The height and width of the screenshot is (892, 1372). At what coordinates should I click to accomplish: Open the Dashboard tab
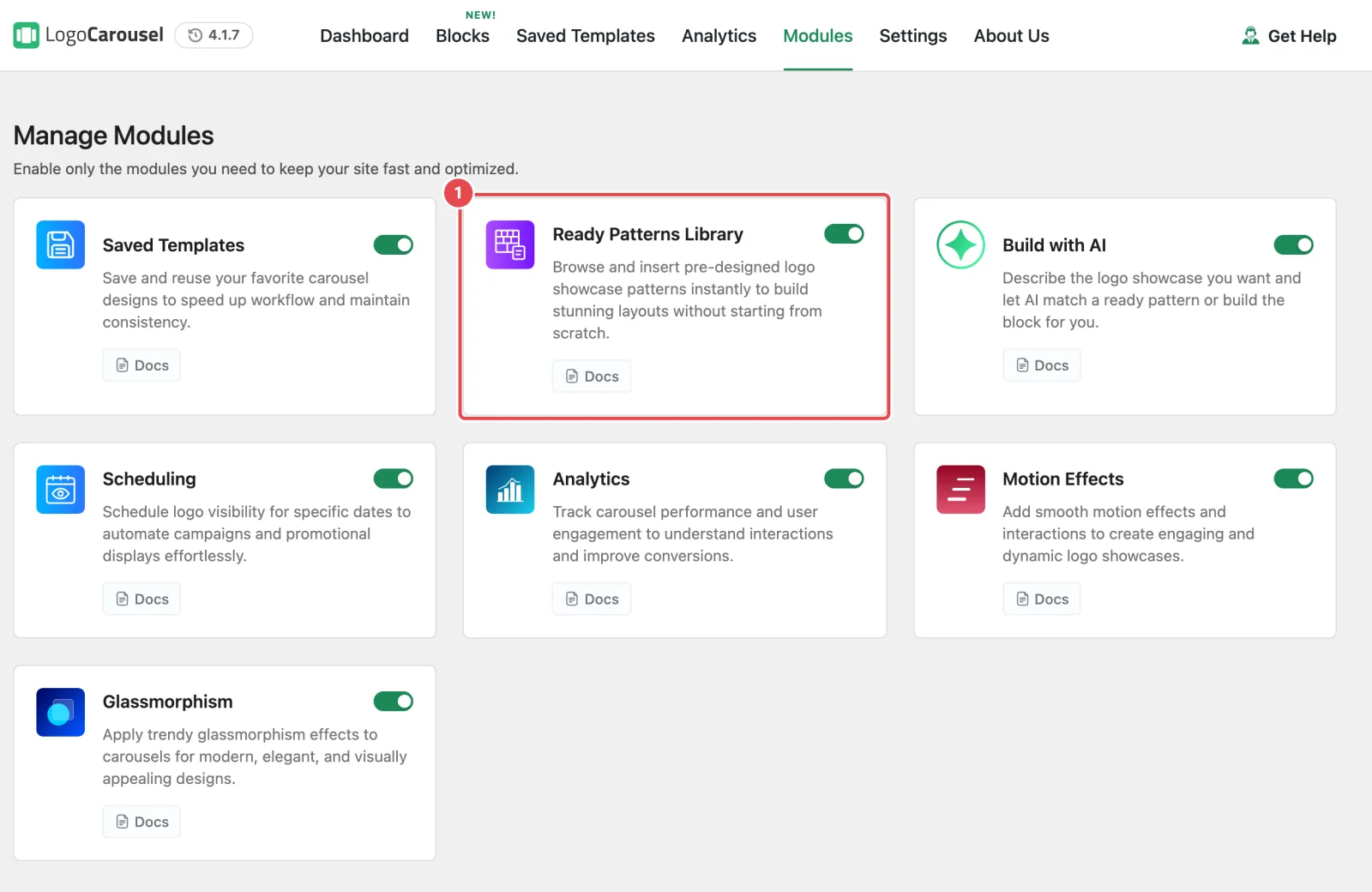point(364,36)
